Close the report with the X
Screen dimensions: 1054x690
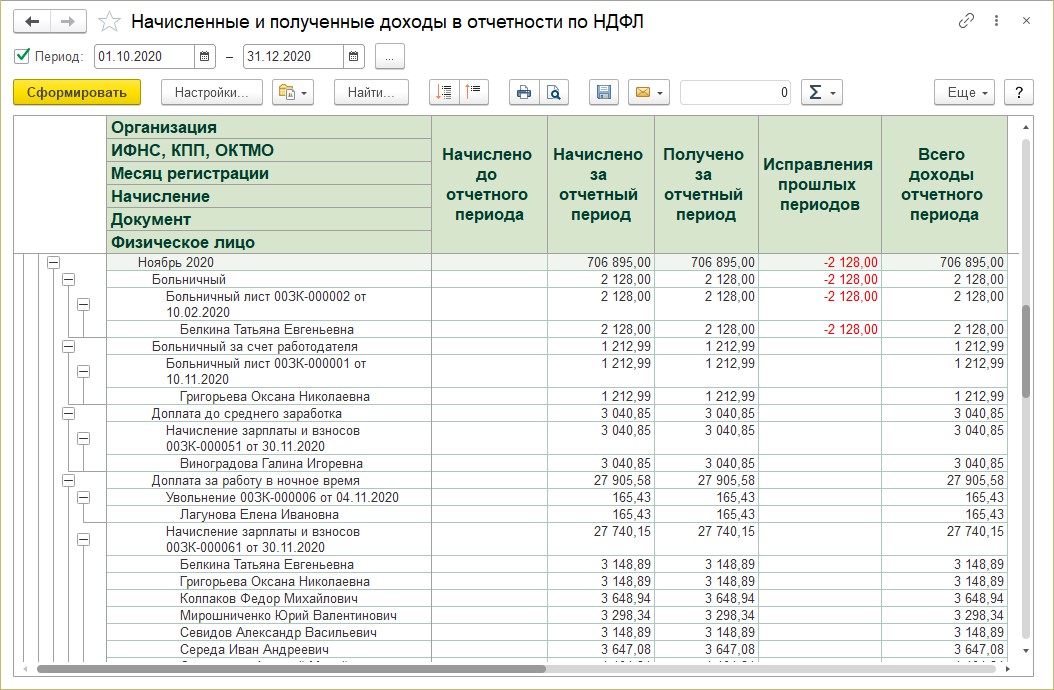(x=1026, y=21)
